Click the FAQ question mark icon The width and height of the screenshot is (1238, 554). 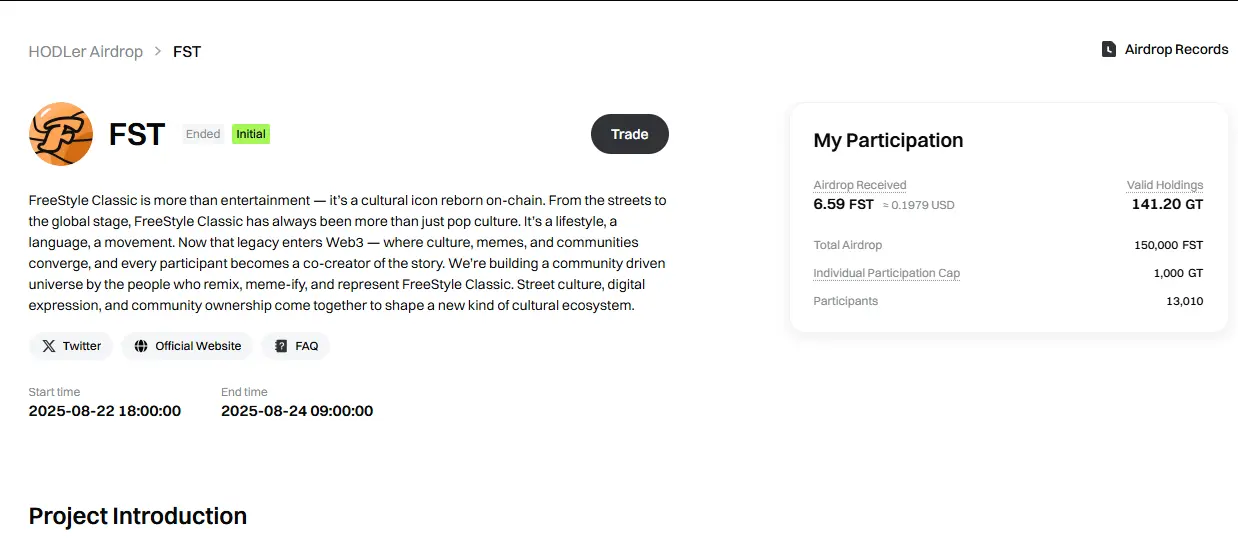click(281, 346)
